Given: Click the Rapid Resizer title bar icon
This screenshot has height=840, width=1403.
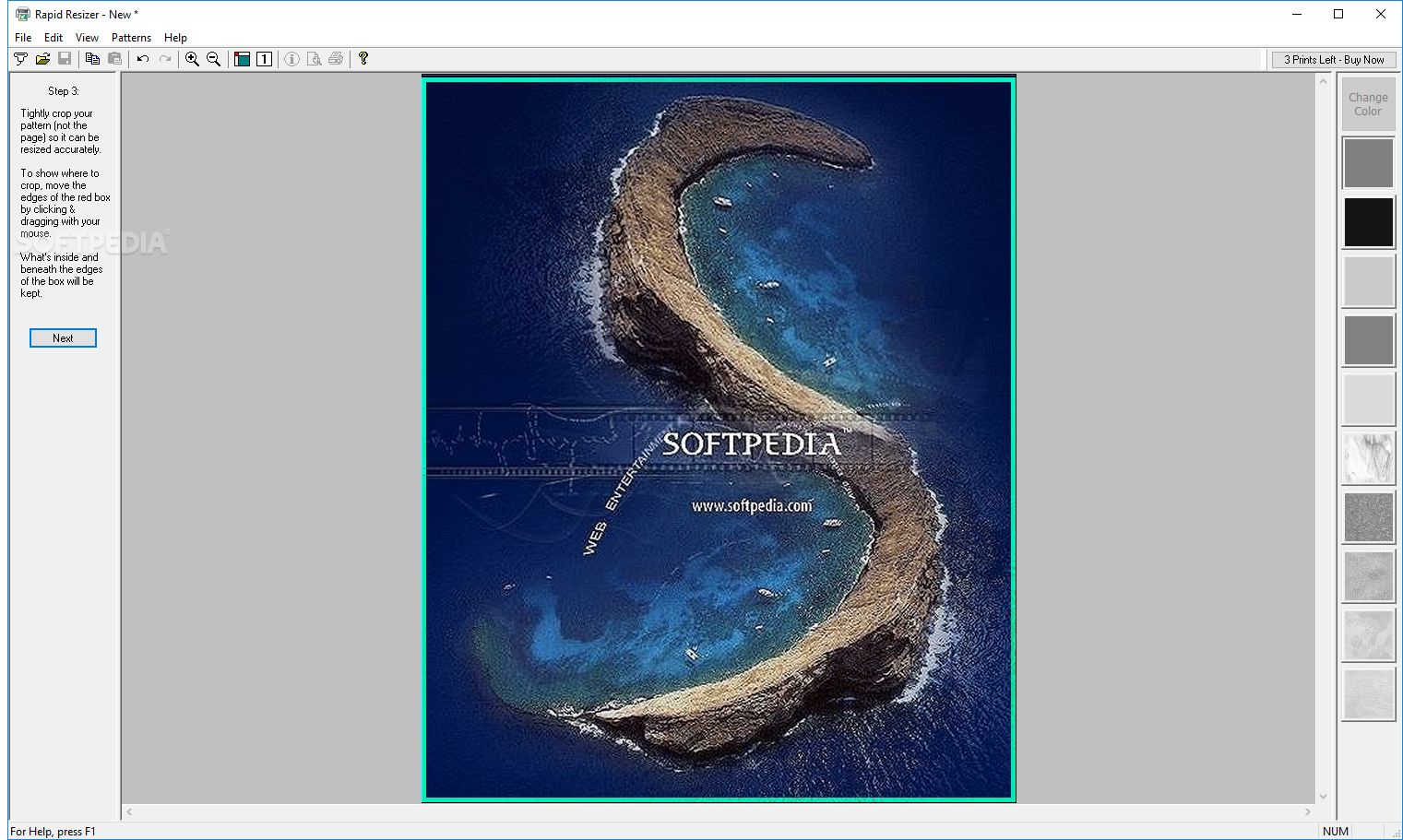Looking at the screenshot, I should [23, 14].
